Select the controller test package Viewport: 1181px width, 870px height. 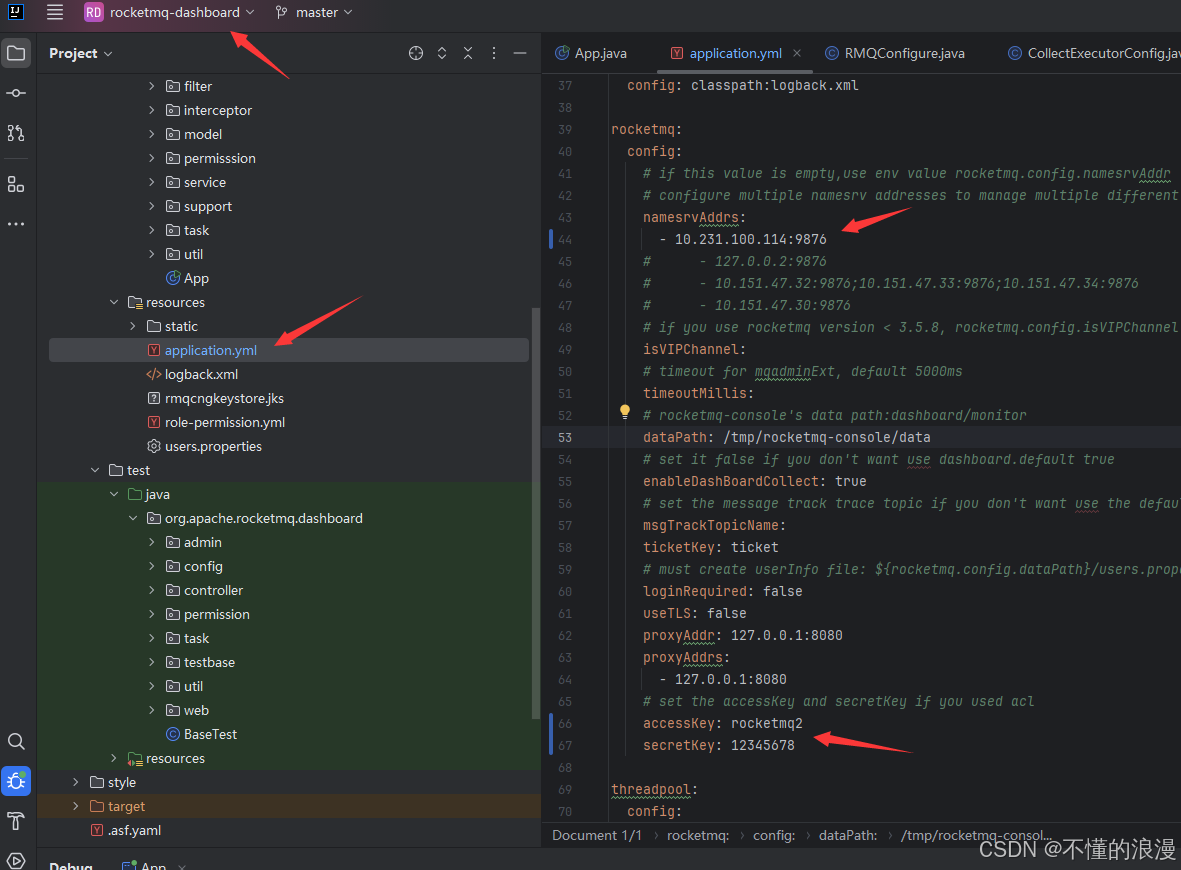204,591
